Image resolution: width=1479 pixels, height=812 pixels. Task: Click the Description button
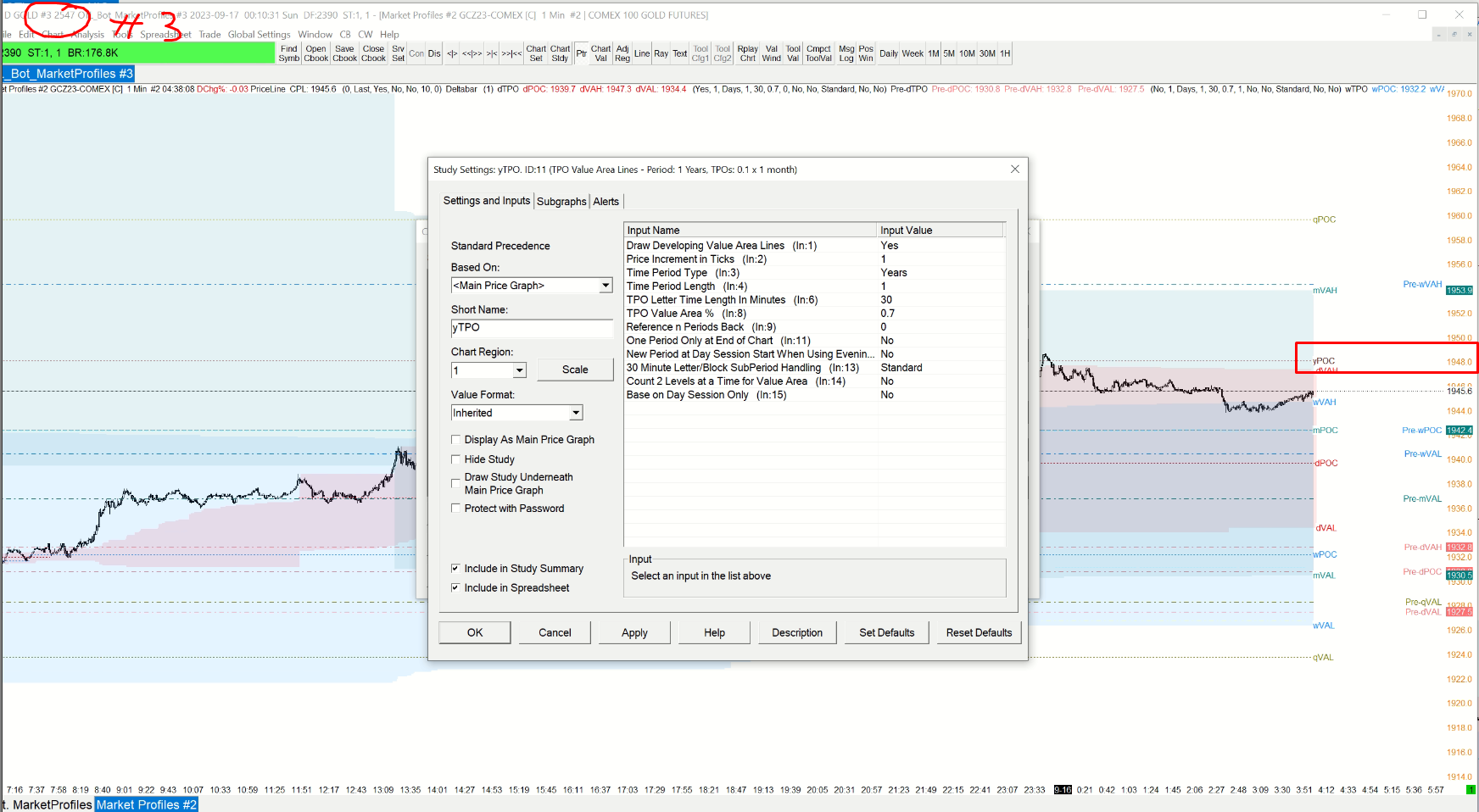click(797, 632)
